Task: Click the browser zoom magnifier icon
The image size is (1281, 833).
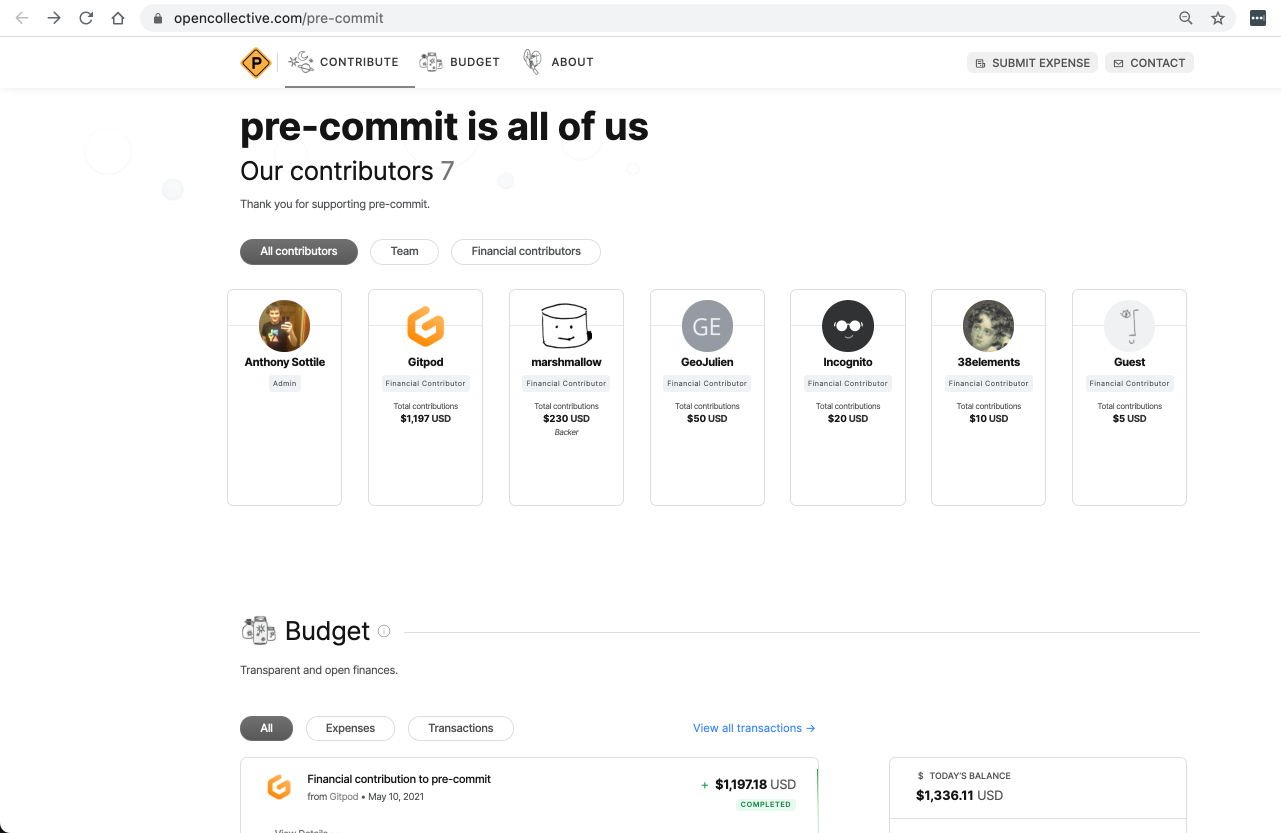Action: point(1185,18)
